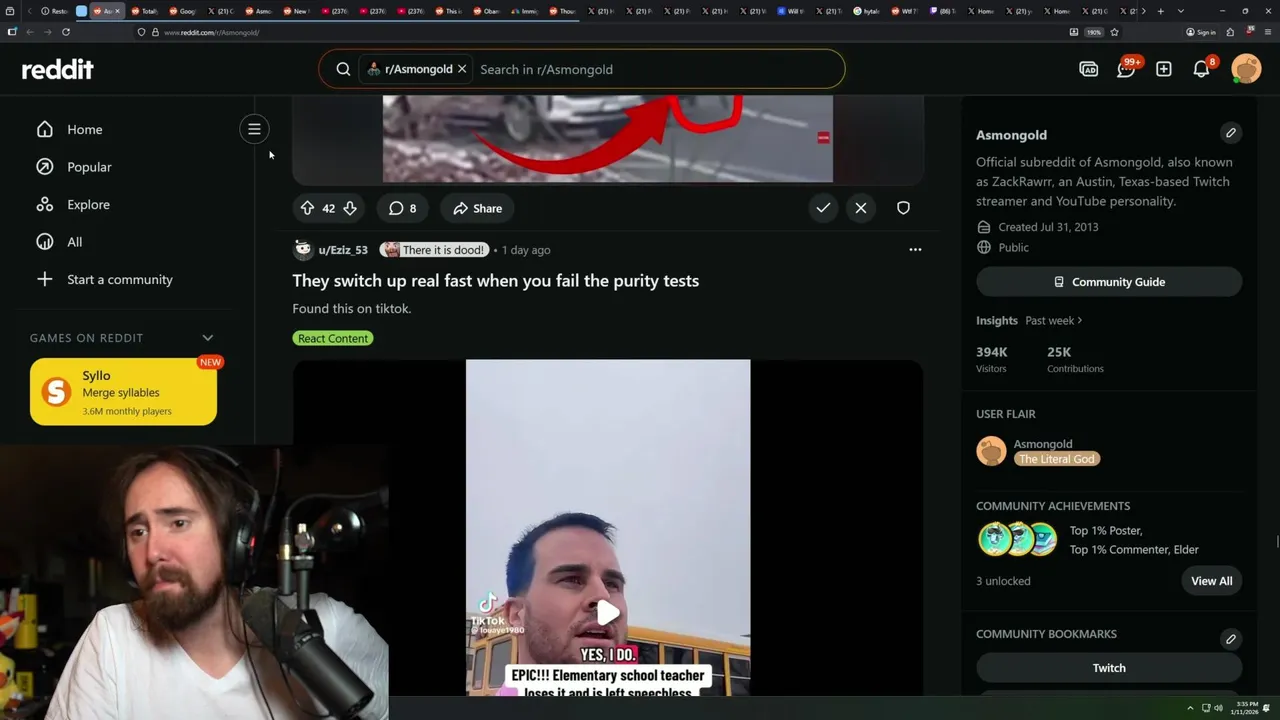Click the Insights label
The width and height of the screenshot is (1280, 720).
(x=997, y=320)
